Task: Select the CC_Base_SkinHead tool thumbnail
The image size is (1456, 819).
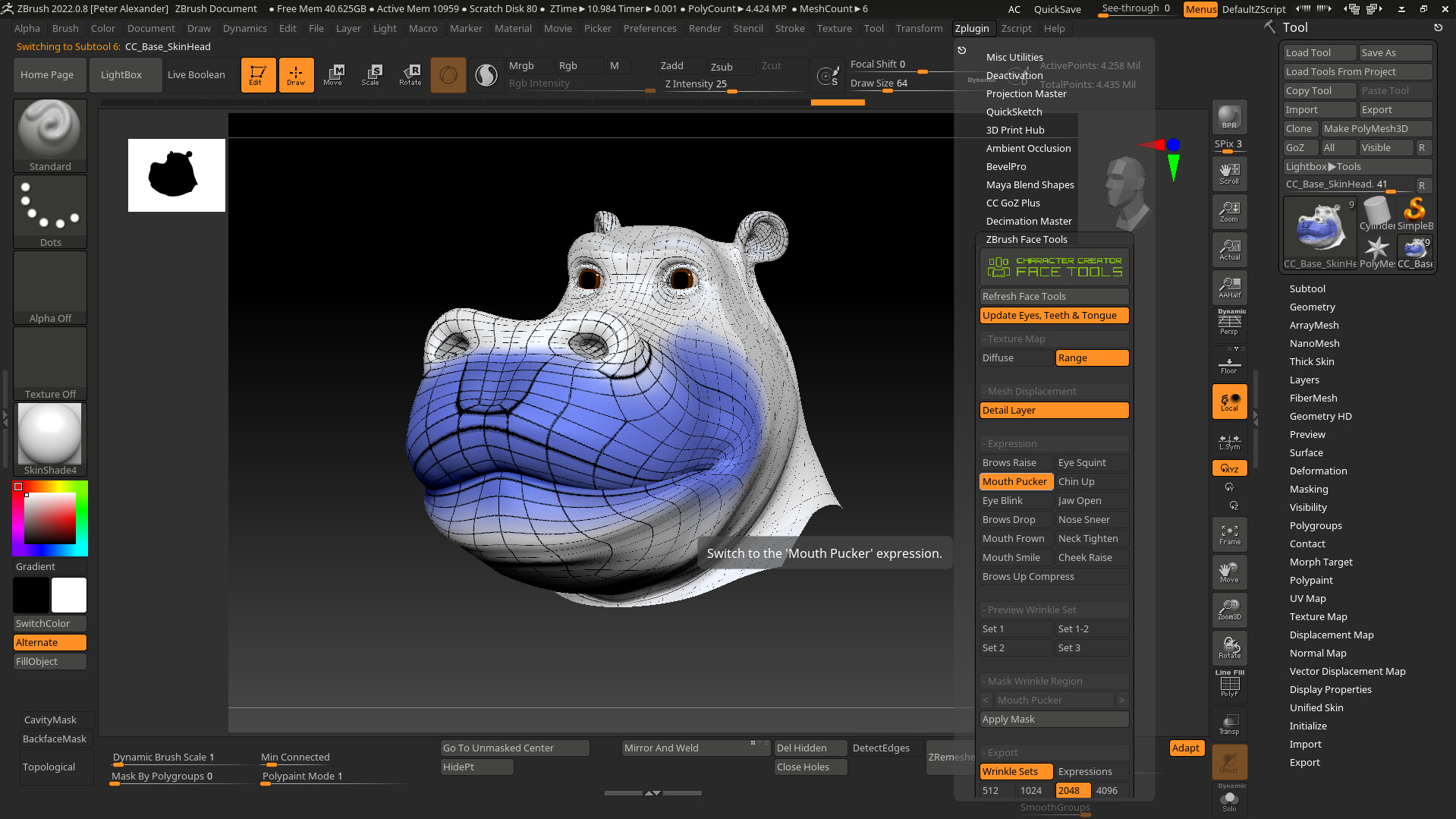Action: tap(1320, 233)
